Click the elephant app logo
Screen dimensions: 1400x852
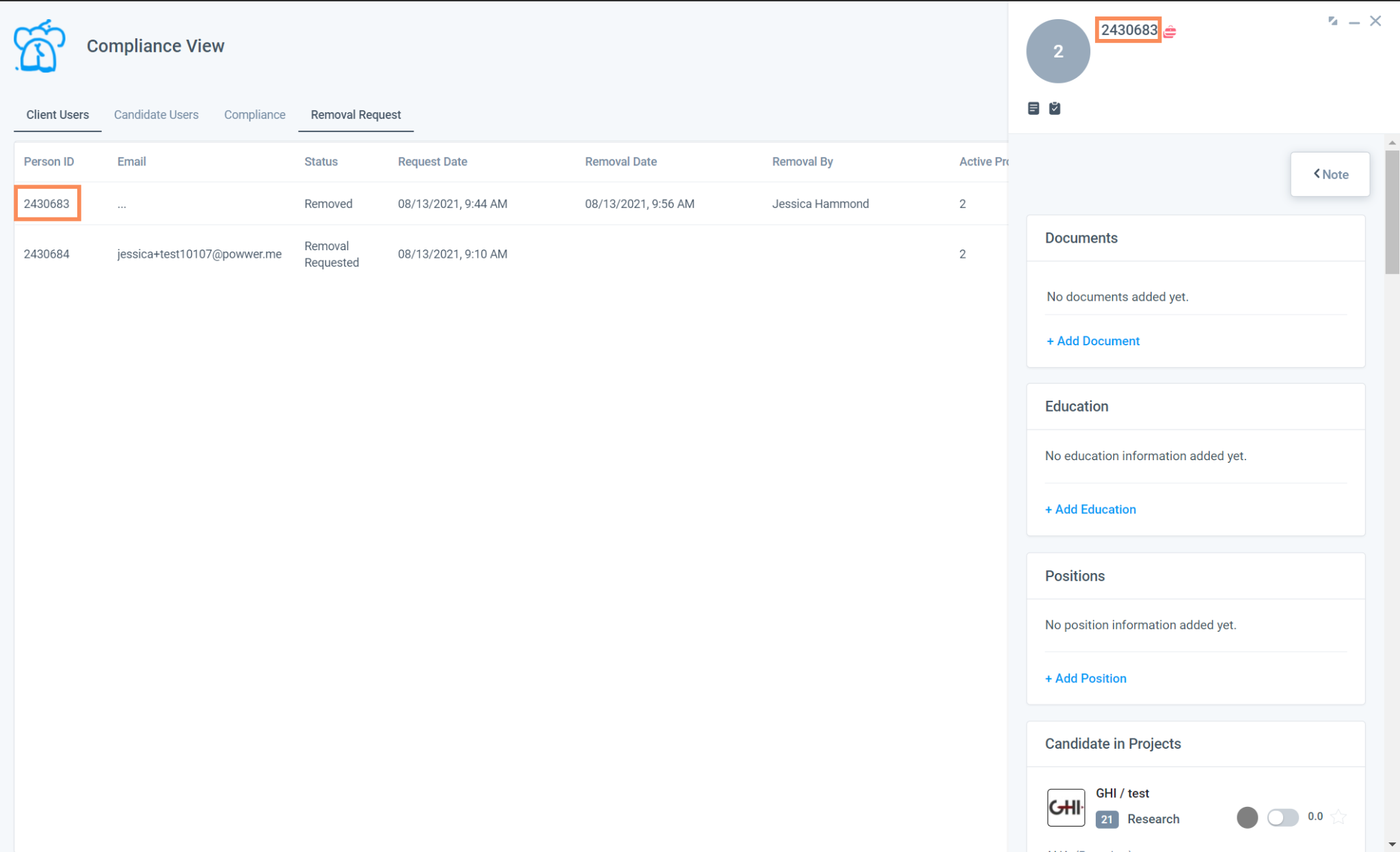39,46
